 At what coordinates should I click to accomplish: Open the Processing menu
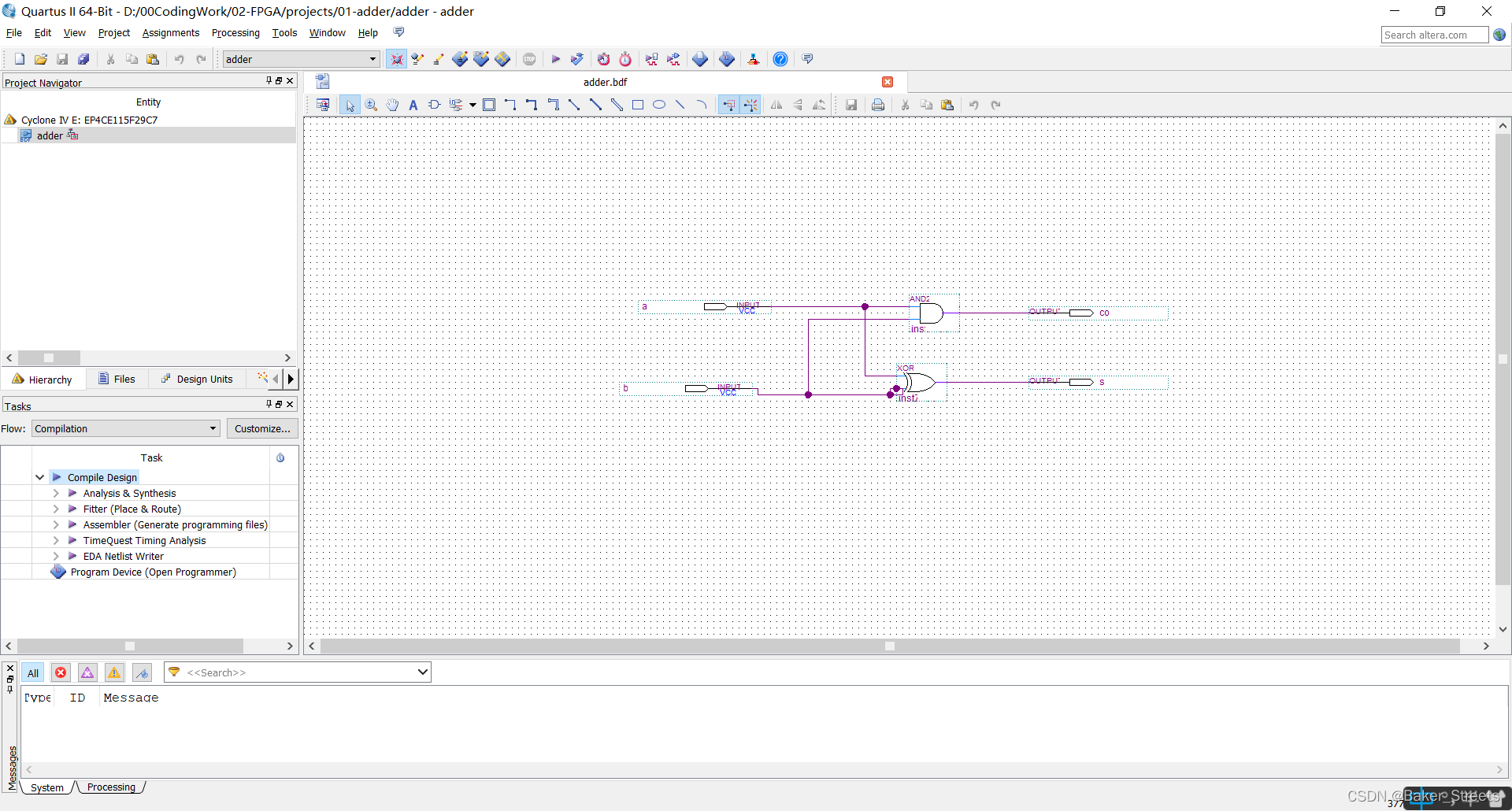235,33
